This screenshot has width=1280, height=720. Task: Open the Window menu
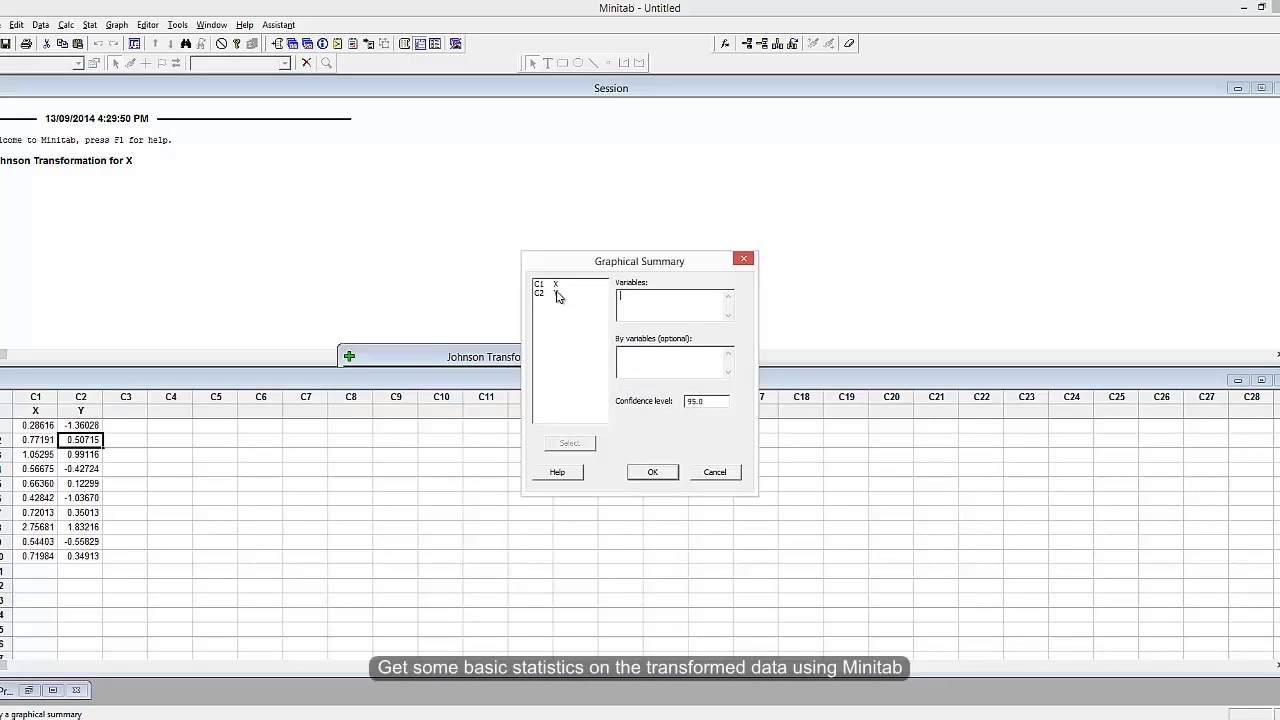coord(211,25)
